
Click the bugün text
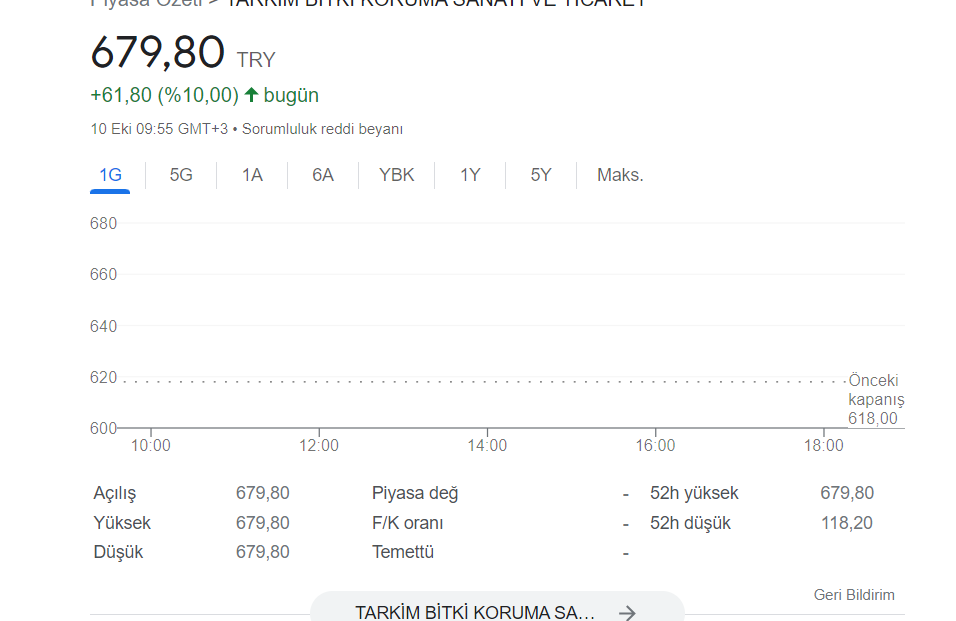[x=291, y=96]
